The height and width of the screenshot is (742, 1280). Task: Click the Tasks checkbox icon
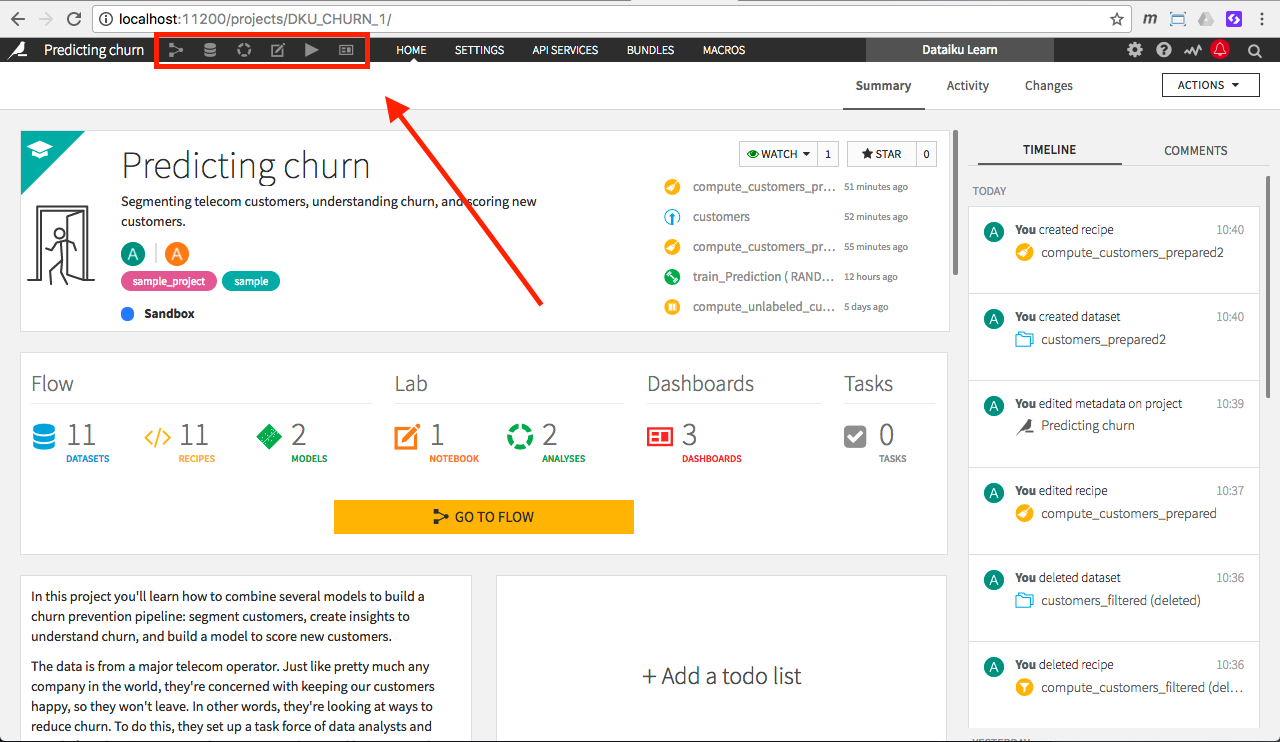[x=855, y=437]
